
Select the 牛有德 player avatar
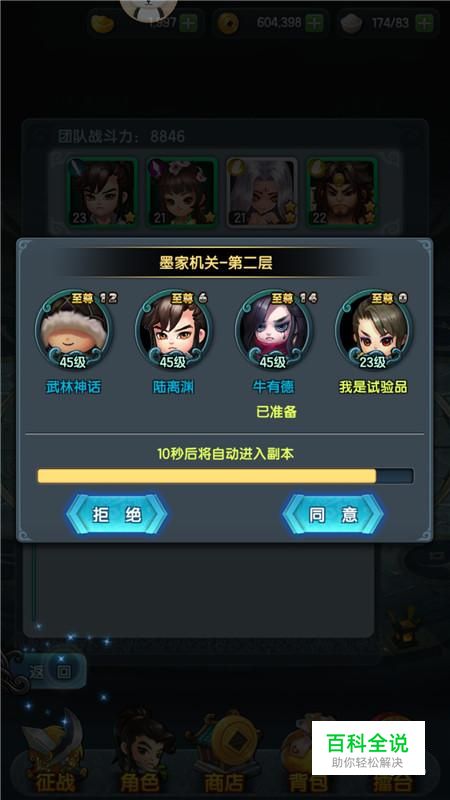[273, 329]
